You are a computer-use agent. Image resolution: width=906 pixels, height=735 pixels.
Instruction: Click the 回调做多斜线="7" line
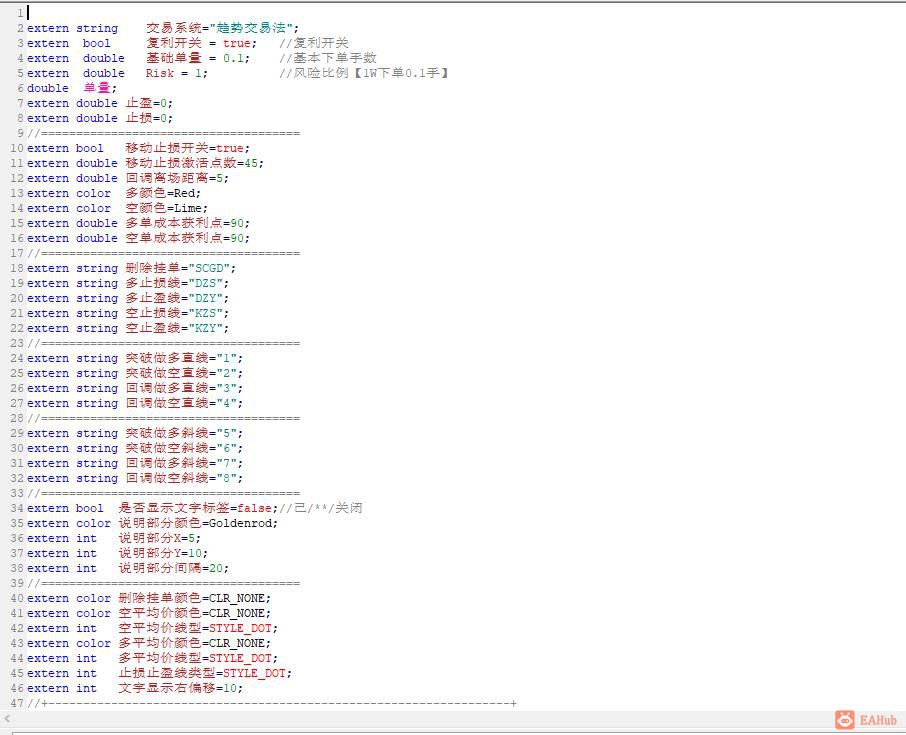pyautogui.click(x=135, y=463)
